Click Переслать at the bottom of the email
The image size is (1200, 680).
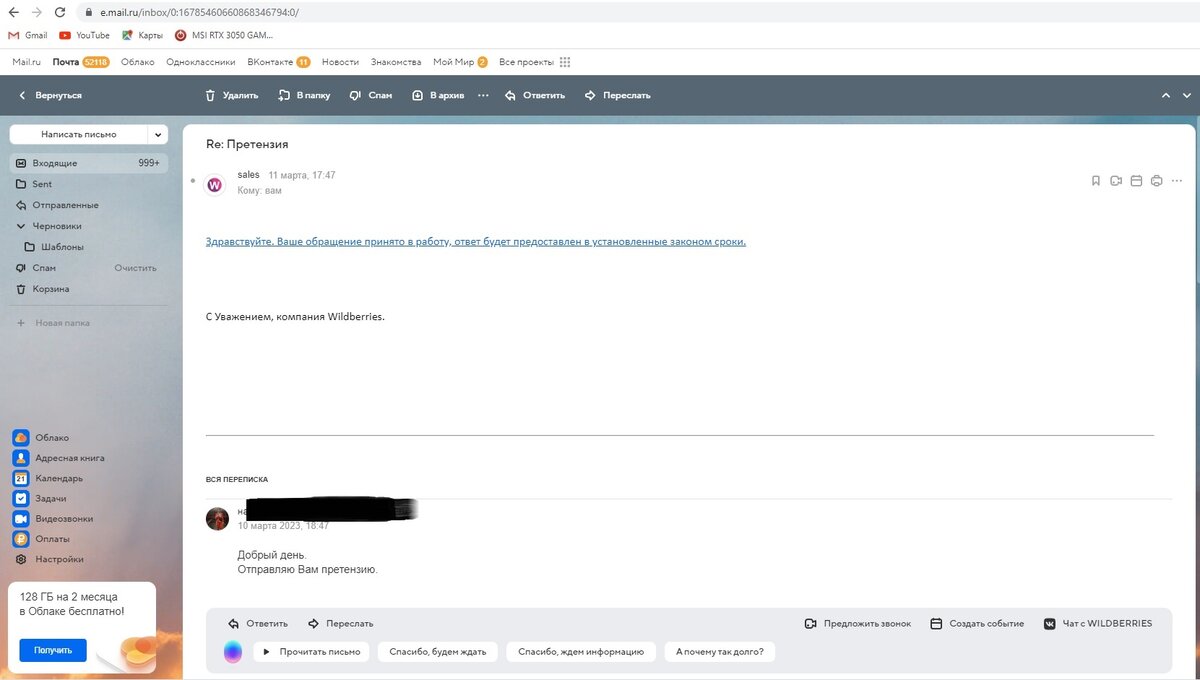click(341, 623)
